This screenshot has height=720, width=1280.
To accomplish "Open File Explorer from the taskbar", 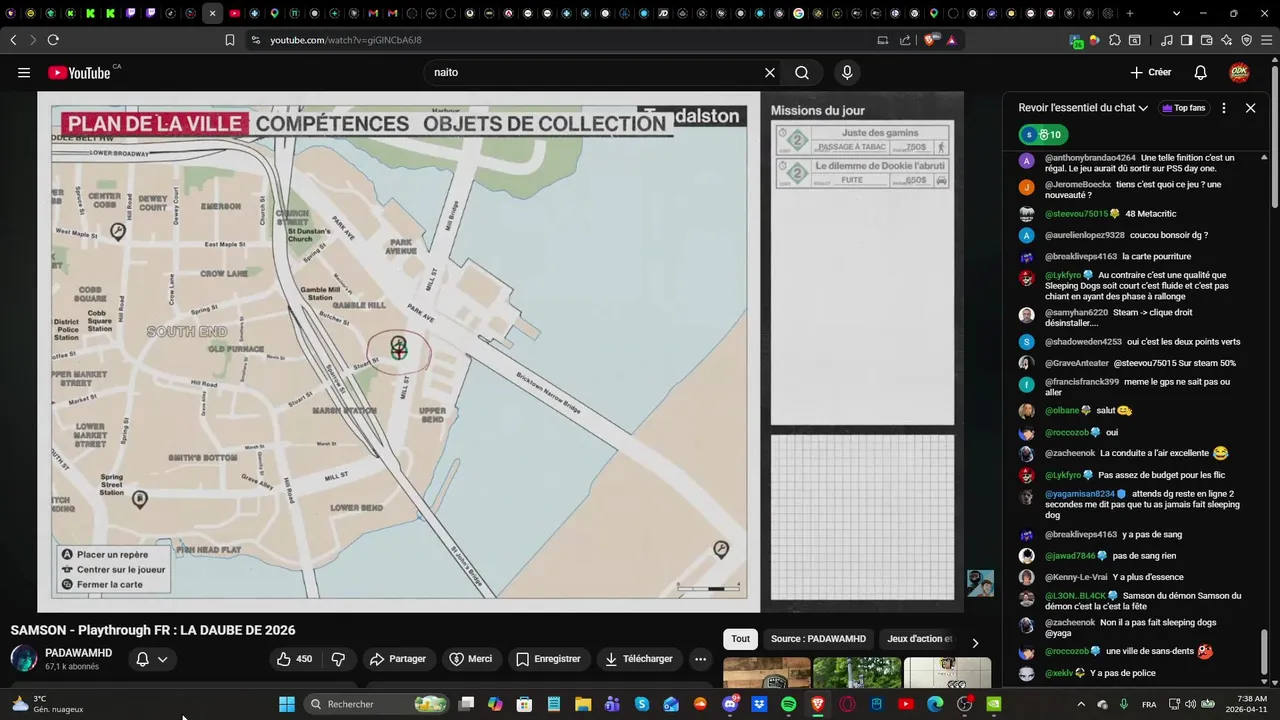I will pyautogui.click(x=583, y=704).
